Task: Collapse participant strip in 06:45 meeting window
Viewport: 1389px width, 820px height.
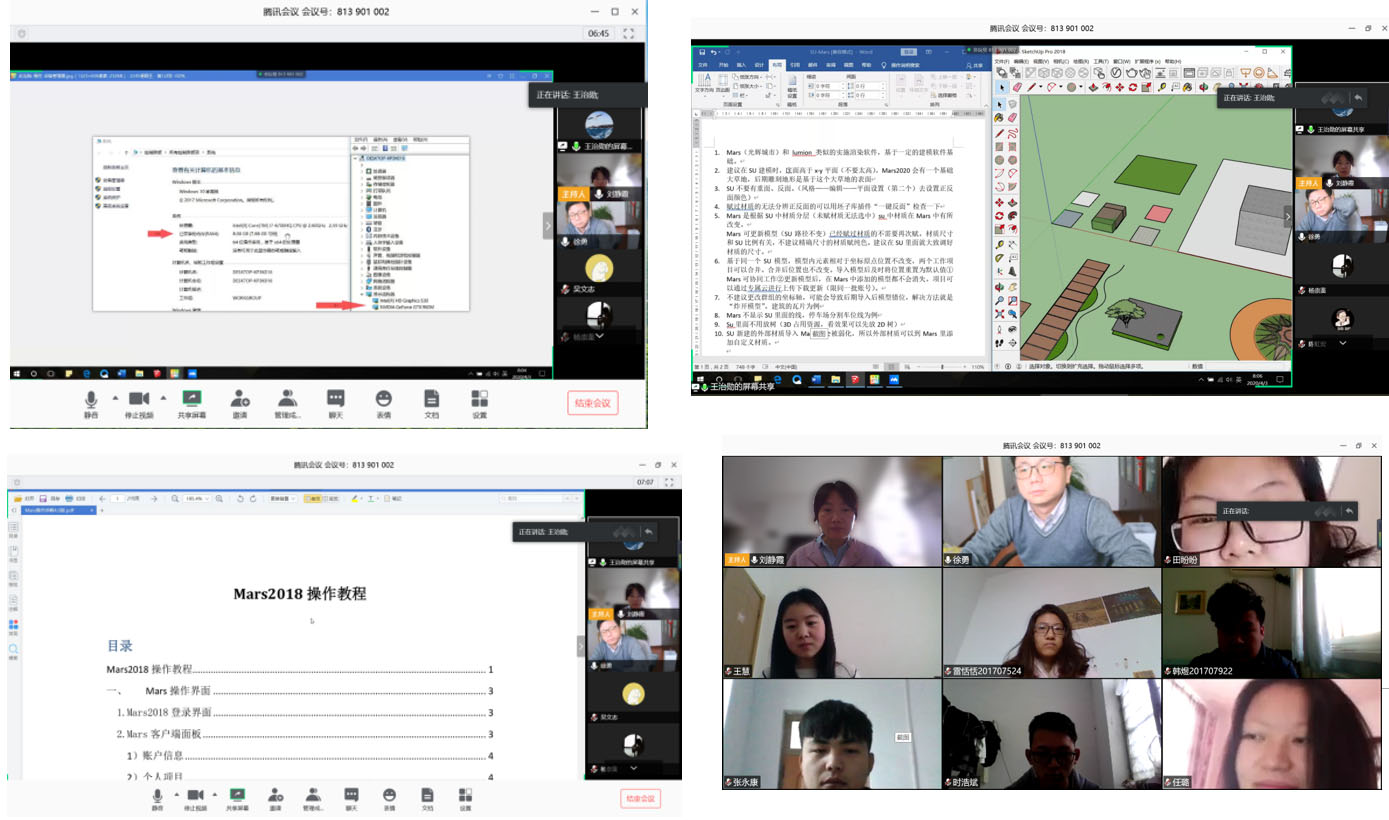Action: pos(548,227)
